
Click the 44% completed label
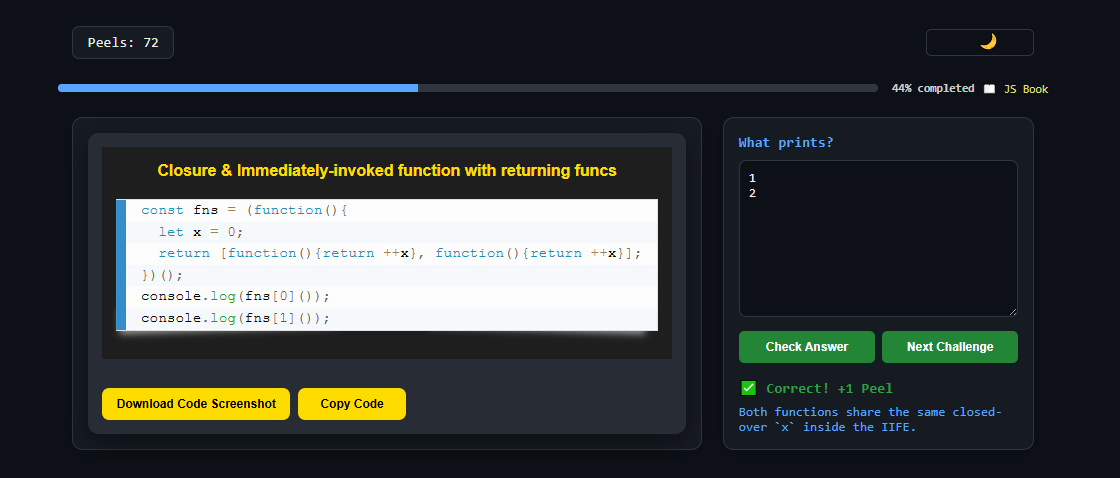point(933,89)
